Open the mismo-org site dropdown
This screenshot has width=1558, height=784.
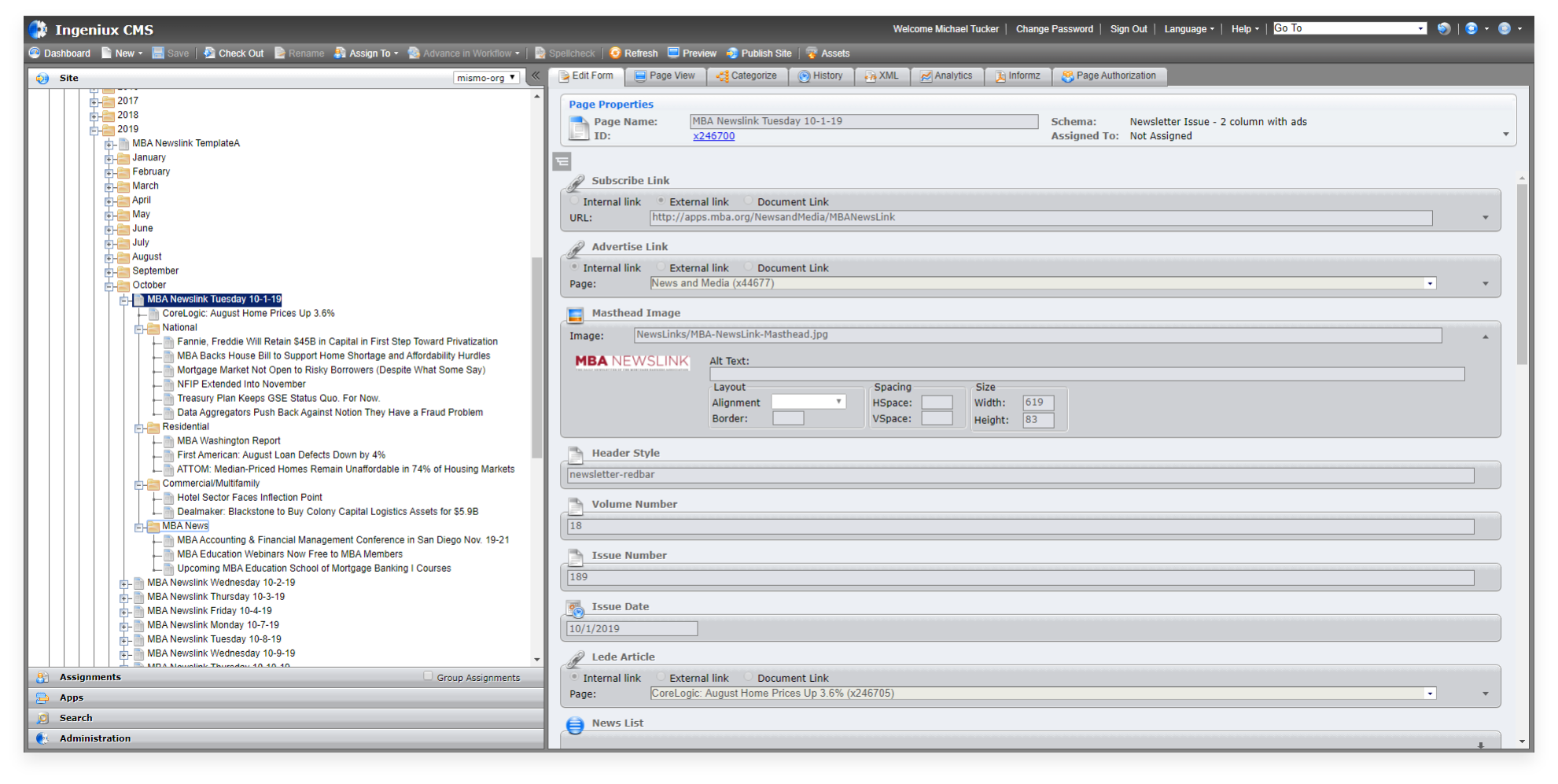(x=487, y=78)
